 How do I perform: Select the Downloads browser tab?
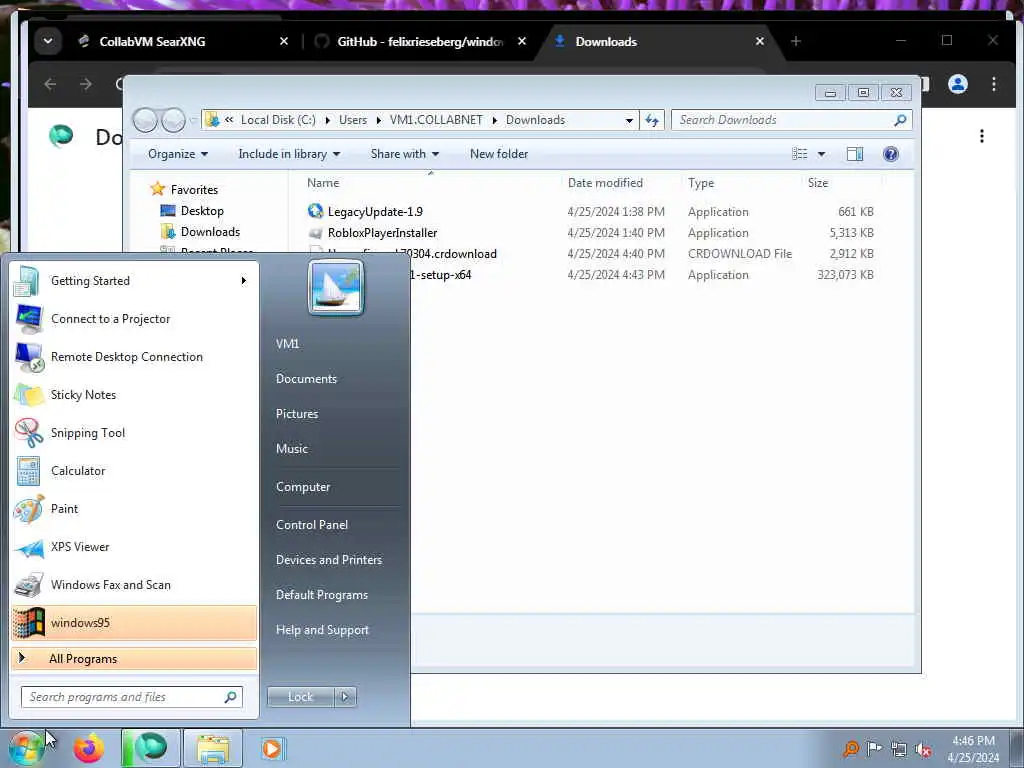pos(660,41)
